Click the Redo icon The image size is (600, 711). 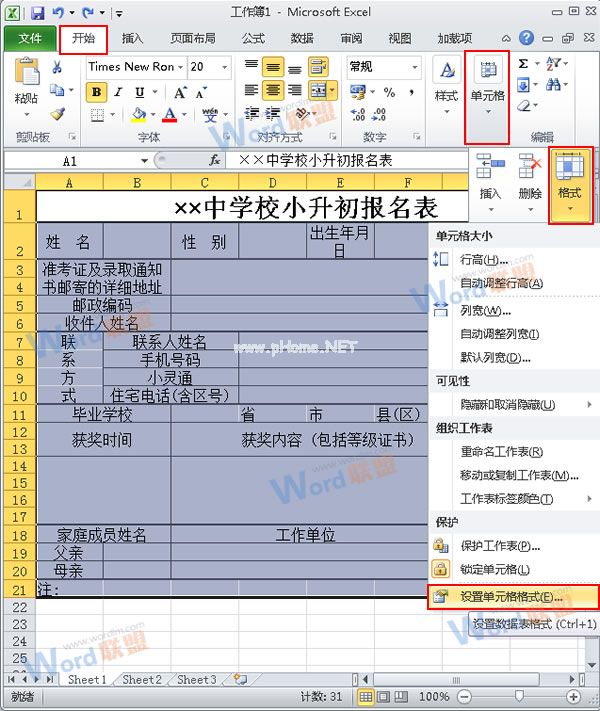[88, 12]
